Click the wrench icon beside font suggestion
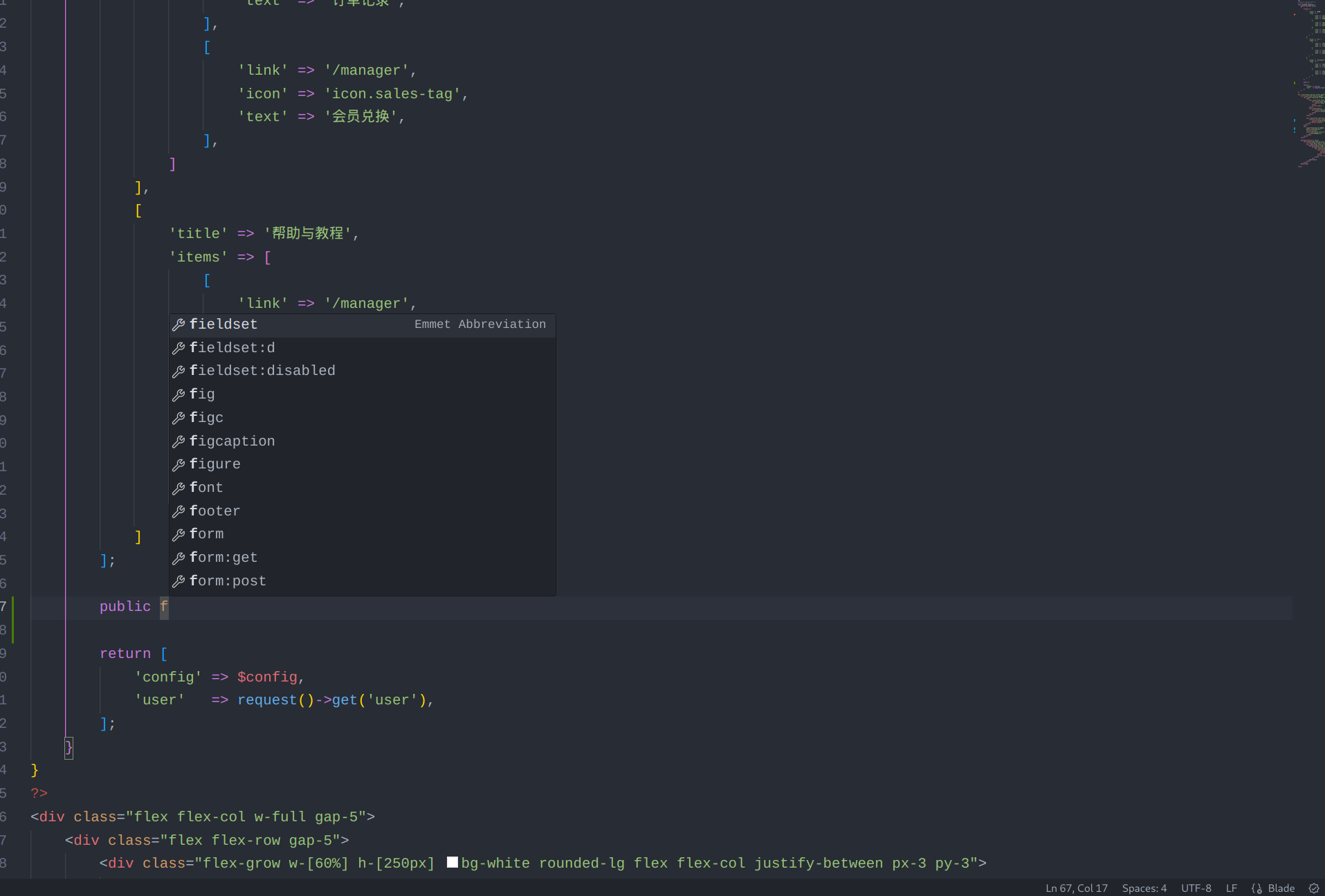The image size is (1325, 896). pyautogui.click(x=179, y=488)
